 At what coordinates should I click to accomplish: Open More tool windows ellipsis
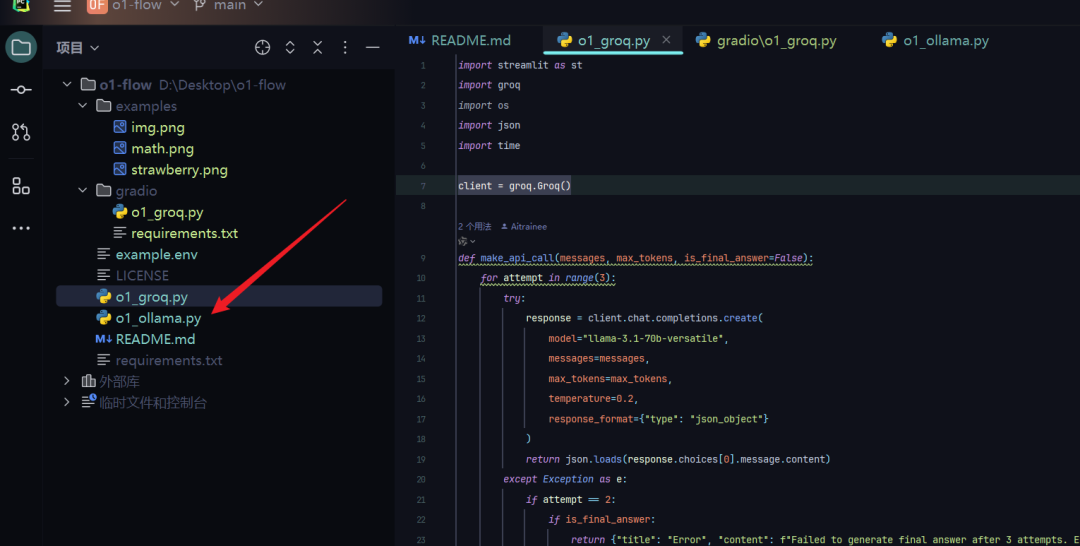tap(21, 228)
